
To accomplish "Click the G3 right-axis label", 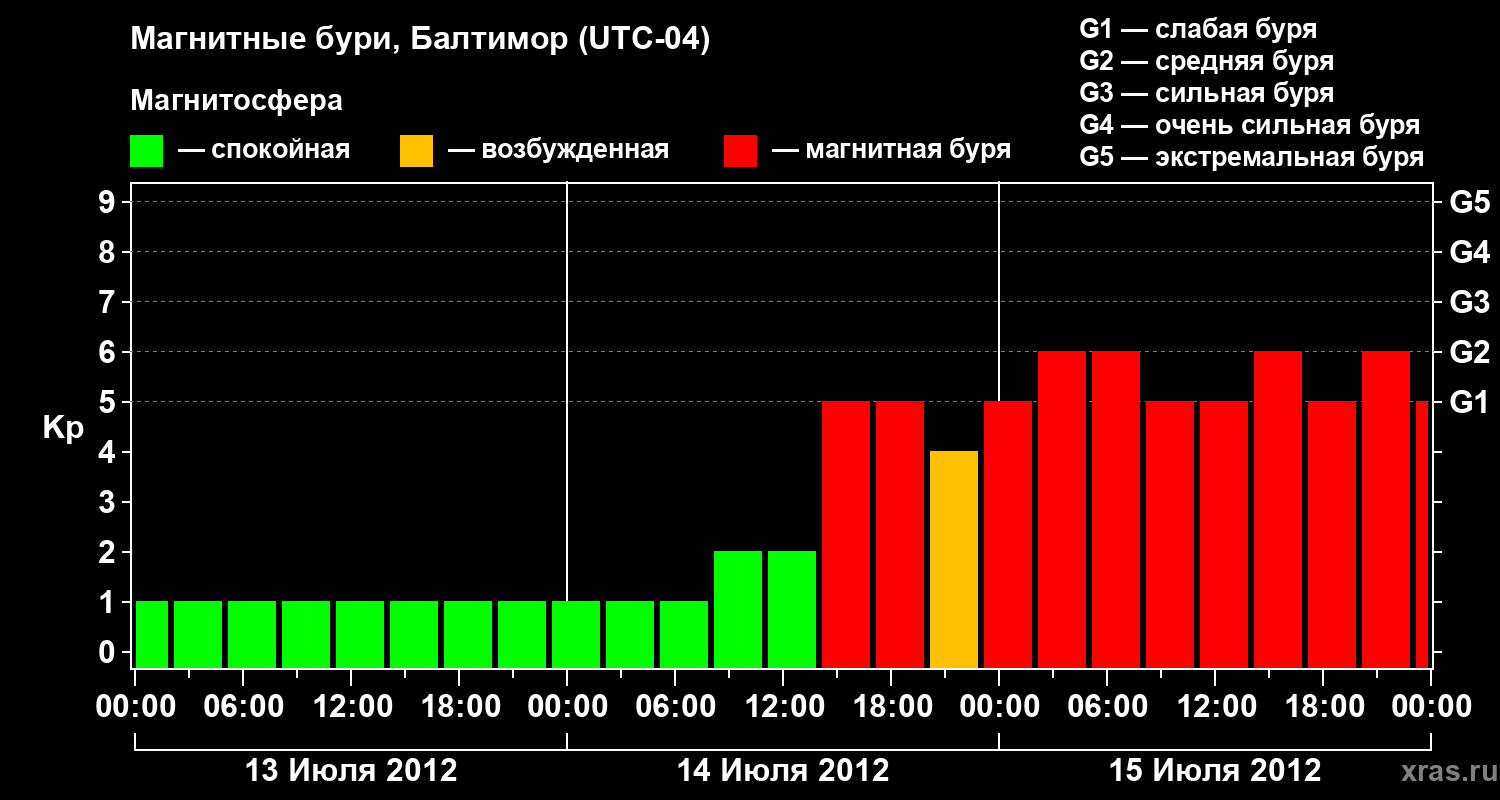I will 1469,302.
